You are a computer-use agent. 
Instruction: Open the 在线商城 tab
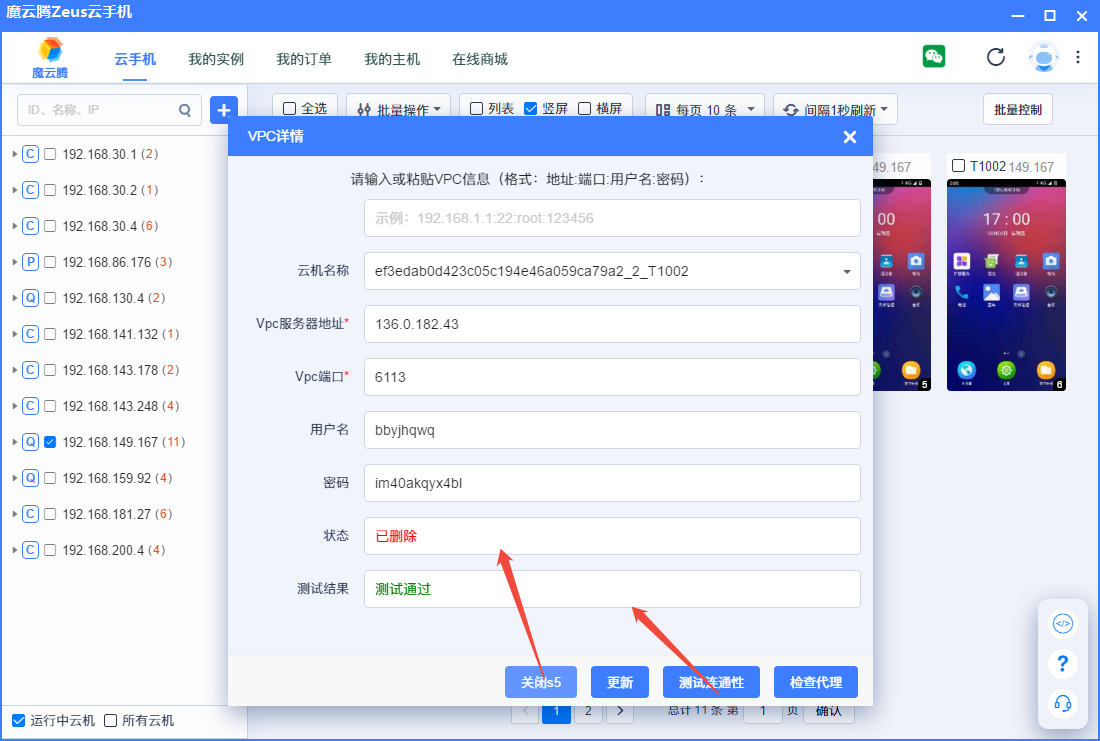point(480,59)
